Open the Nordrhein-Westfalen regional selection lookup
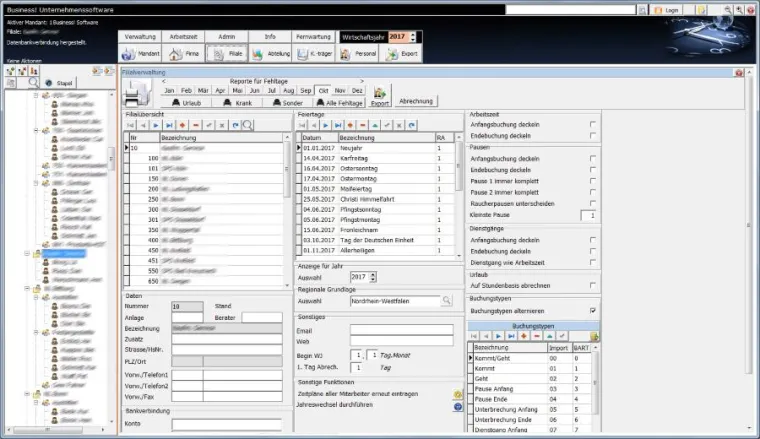 tap(447, 300)
